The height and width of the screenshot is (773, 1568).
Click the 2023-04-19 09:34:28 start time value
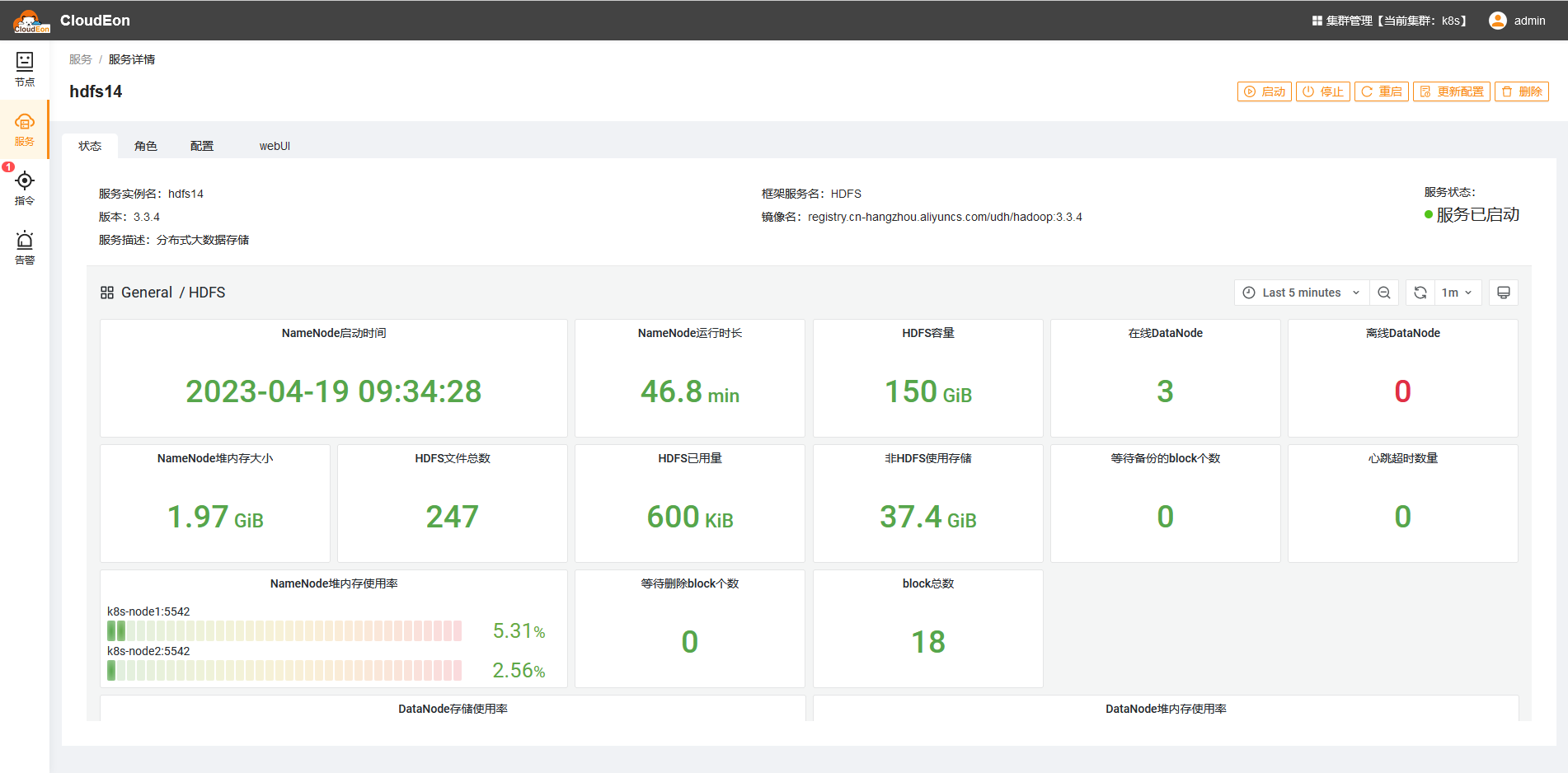pos(334,391)
